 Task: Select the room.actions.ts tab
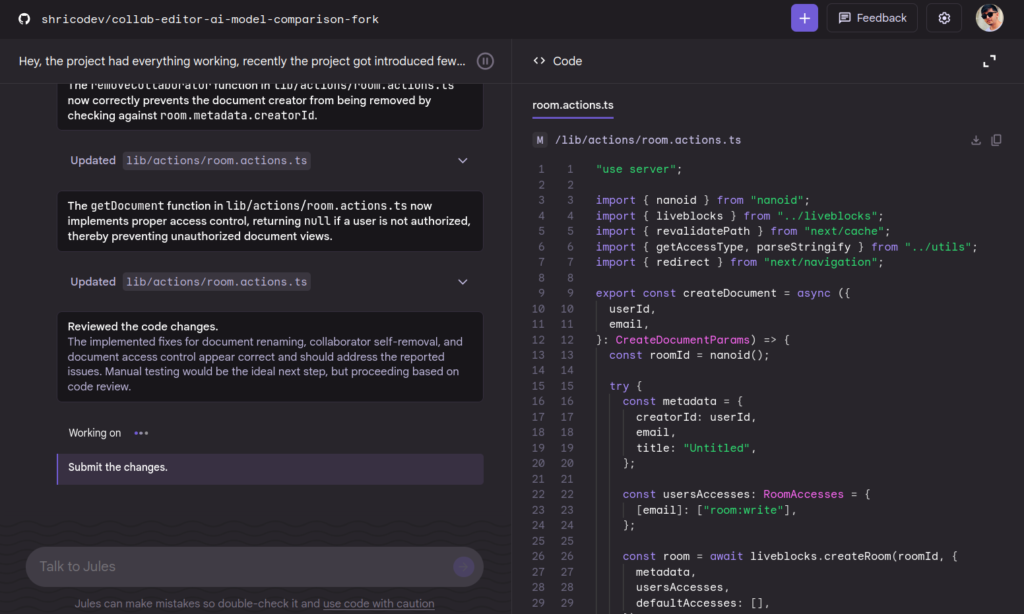[x=572, y=105]
